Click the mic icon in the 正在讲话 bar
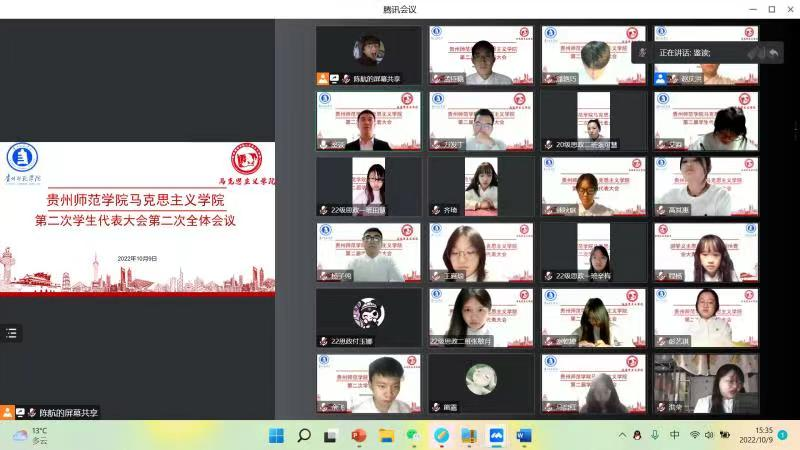 [x=643, y=53]
